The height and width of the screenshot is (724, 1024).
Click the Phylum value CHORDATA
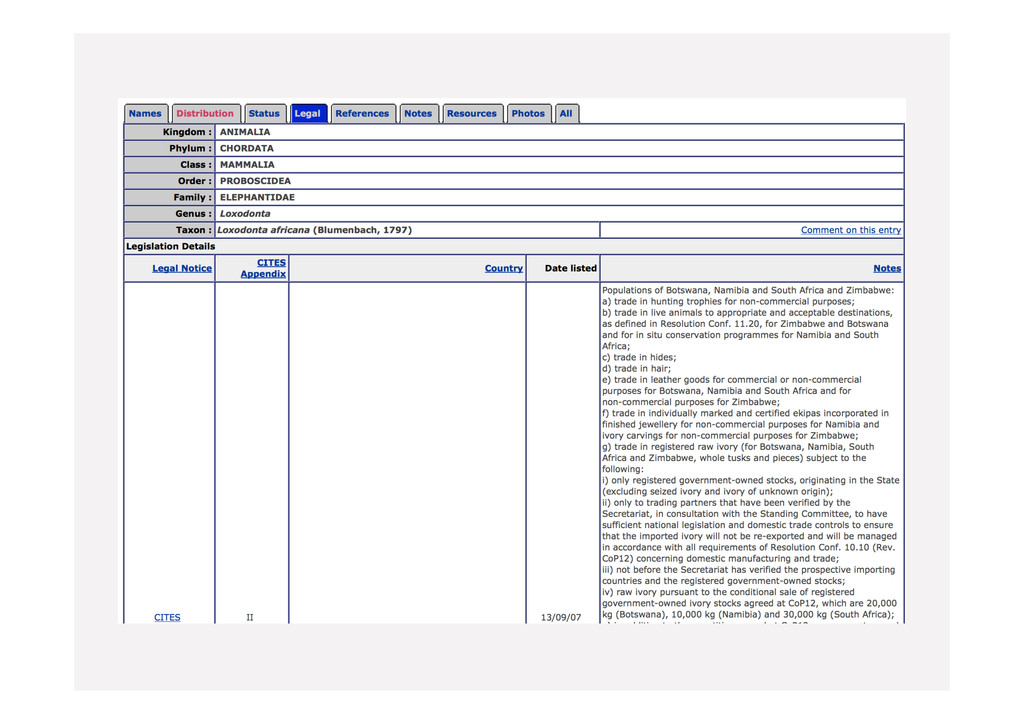pyautogui.click(x=247, y=148)
